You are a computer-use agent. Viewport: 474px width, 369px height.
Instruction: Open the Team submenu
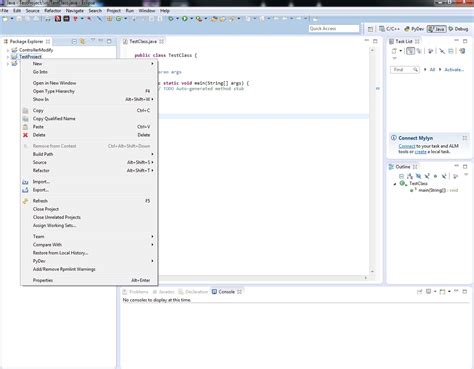pos(90,236)
